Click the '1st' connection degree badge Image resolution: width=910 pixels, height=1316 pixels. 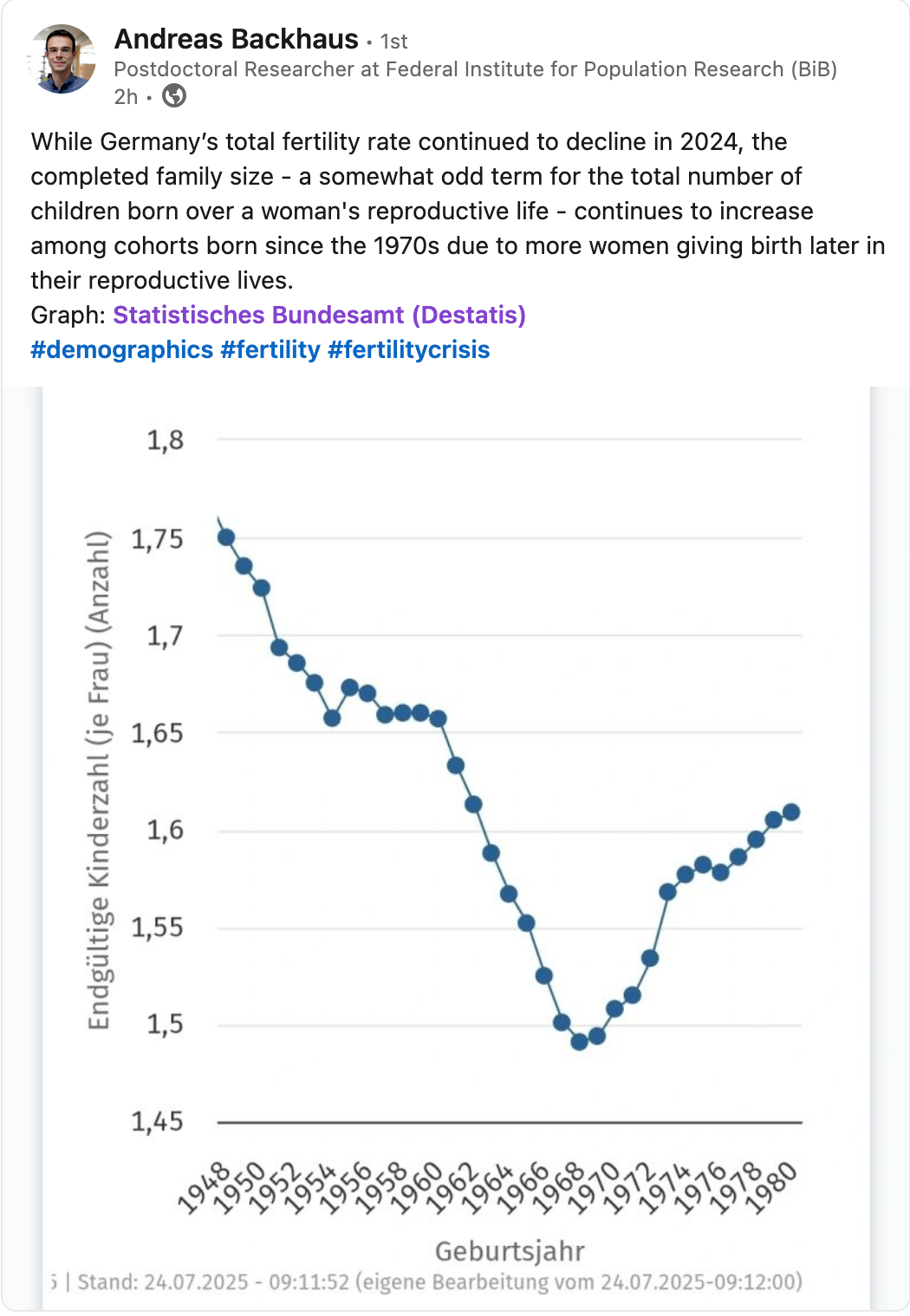click(393, 42)
